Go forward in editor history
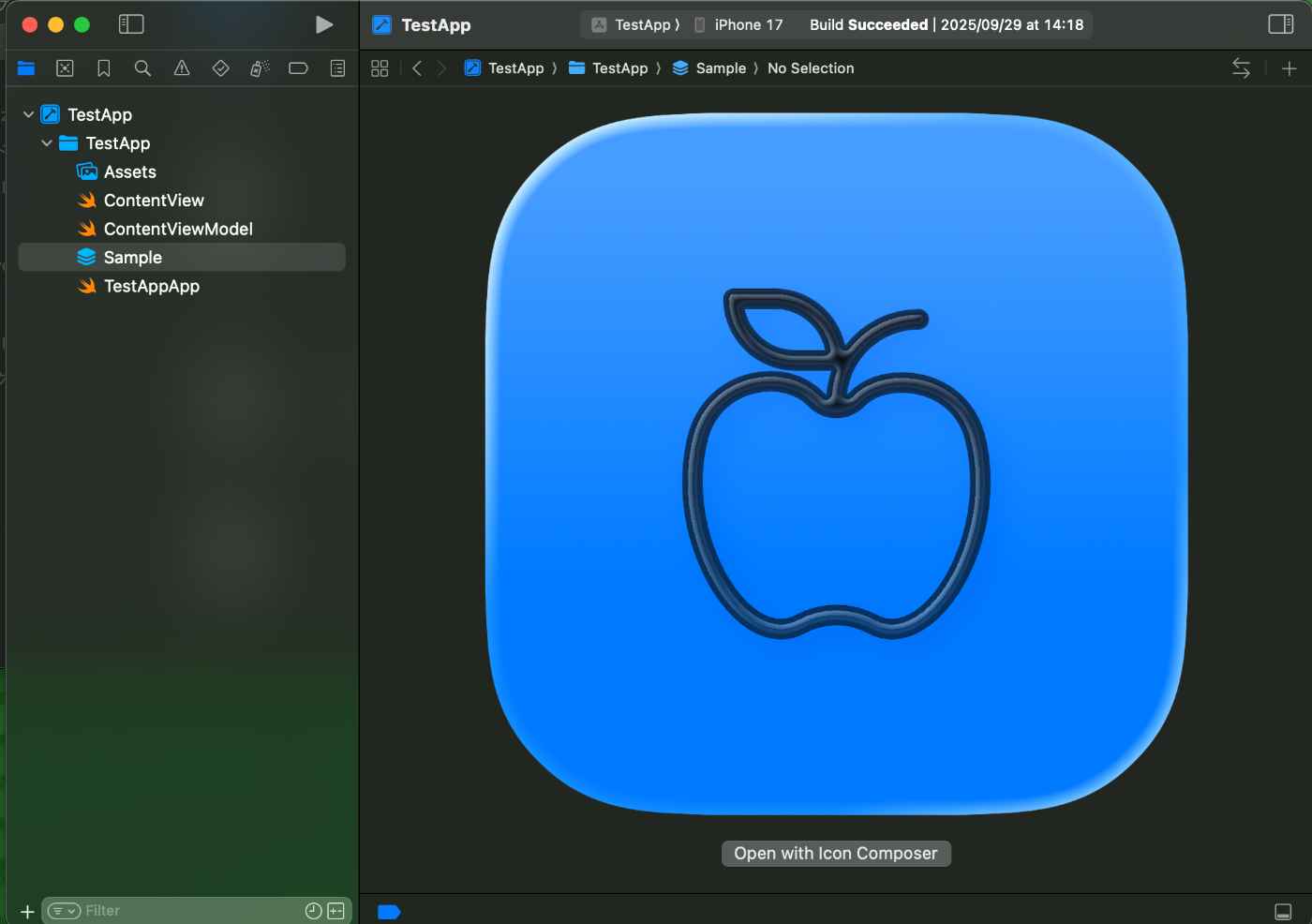 pos(442,68)
